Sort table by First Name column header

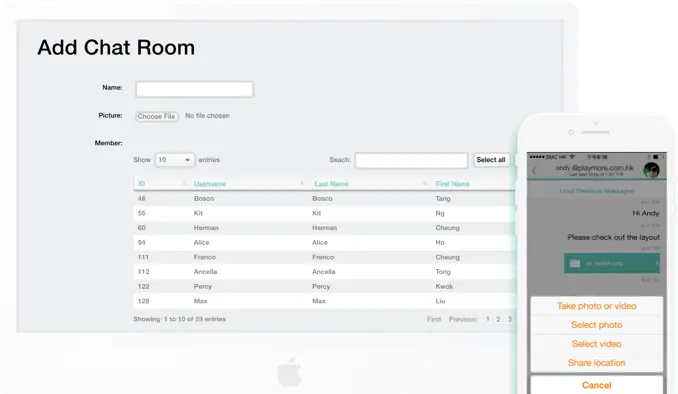pos(452,184)
